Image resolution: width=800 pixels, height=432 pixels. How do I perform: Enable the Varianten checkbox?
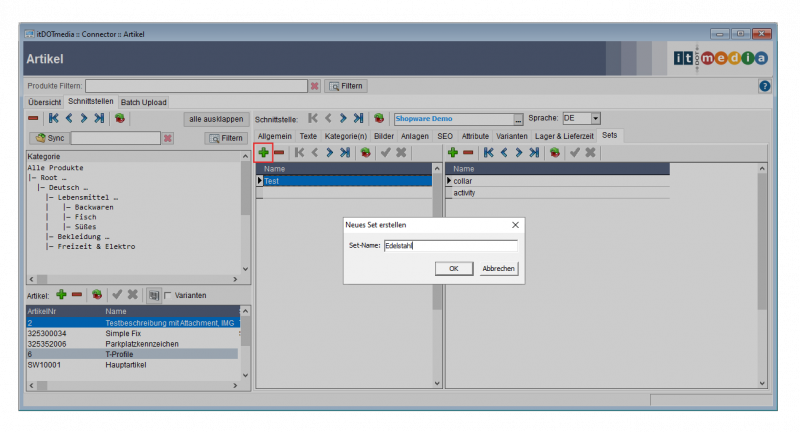(167, 295)
